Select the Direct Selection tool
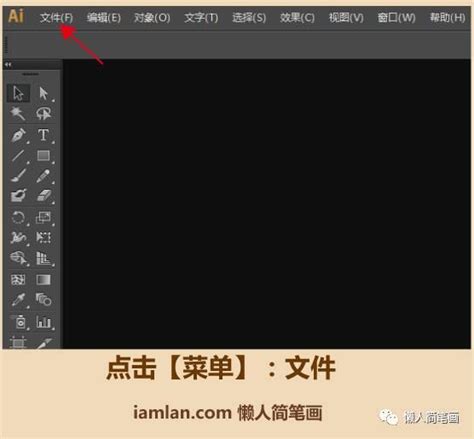The image size is (474, 439). pos(44,93)
